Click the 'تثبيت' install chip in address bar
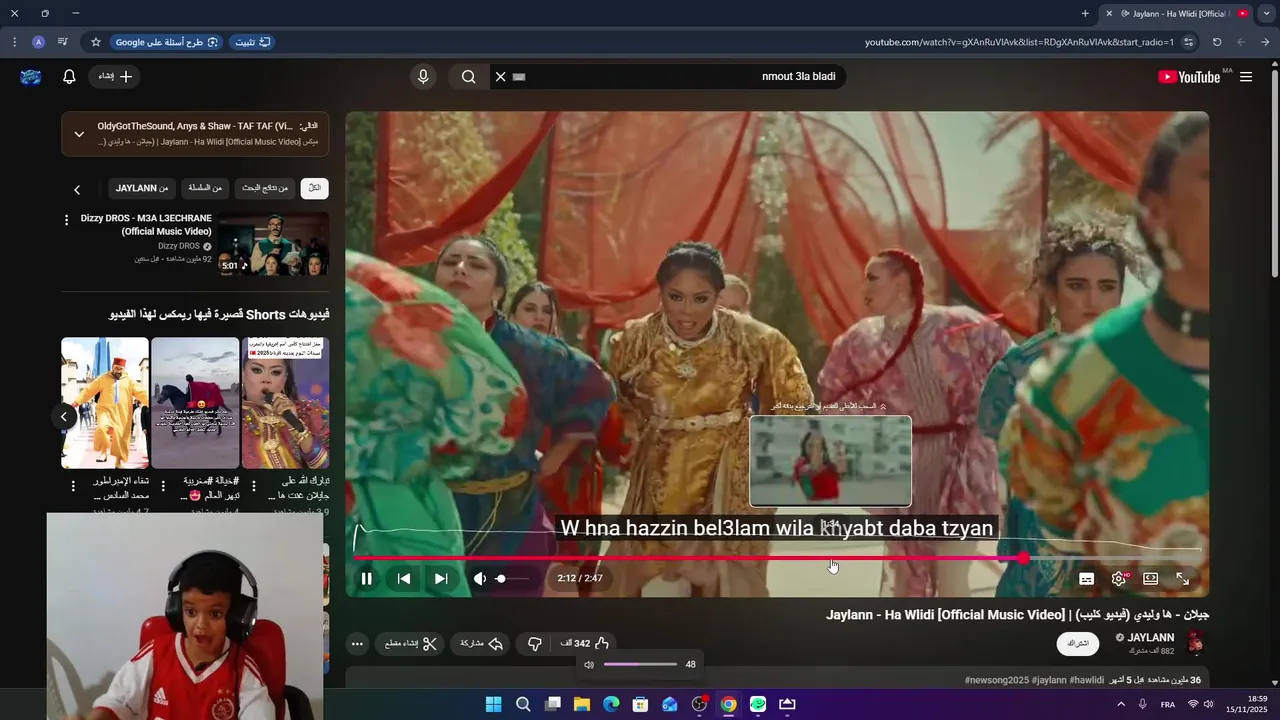Screen dimensions: 1280x720 252,42
